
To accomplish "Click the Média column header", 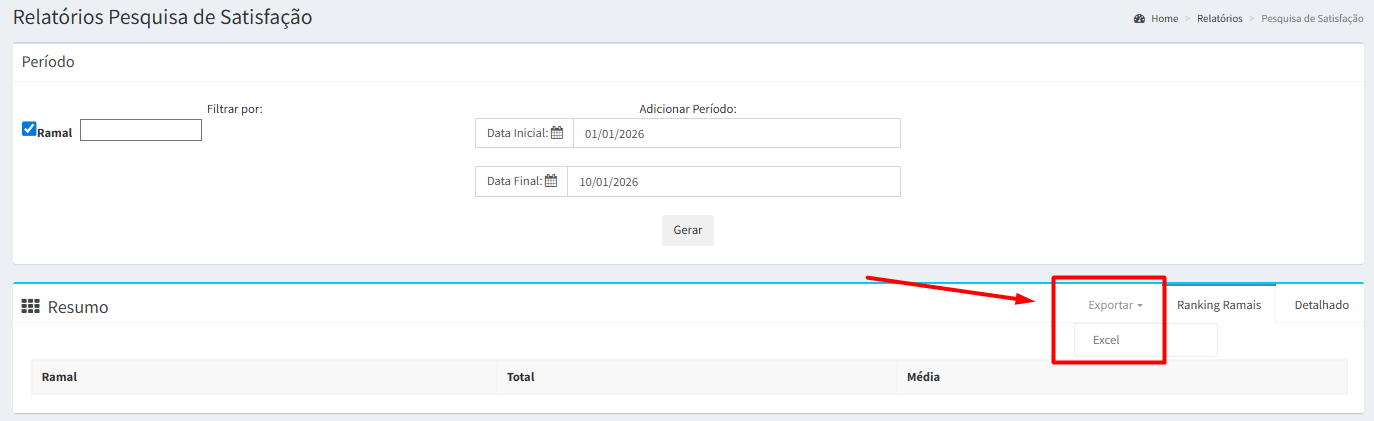I will (x=923, y=377).
